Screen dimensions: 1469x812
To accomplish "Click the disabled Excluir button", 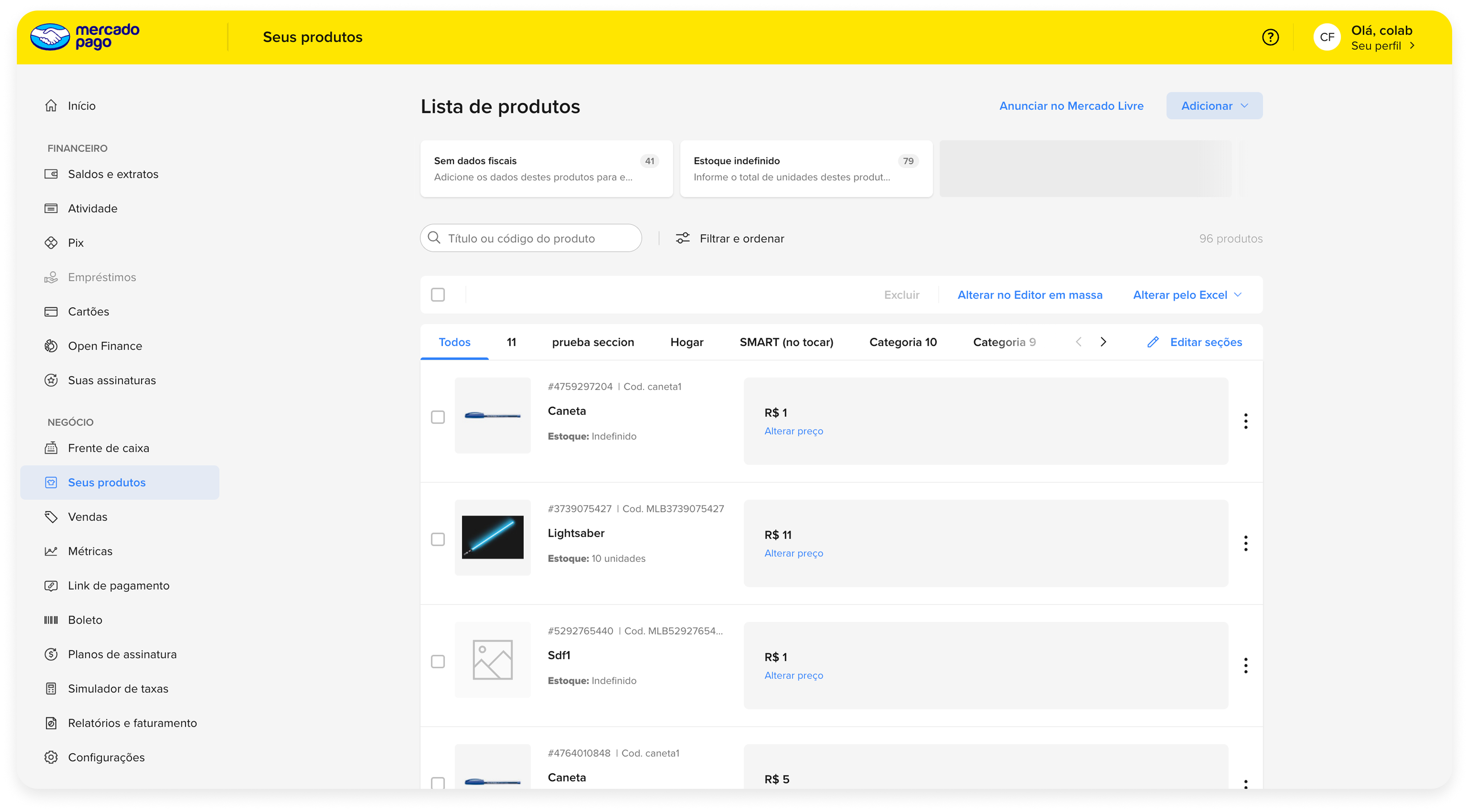I will coord(901,295).
